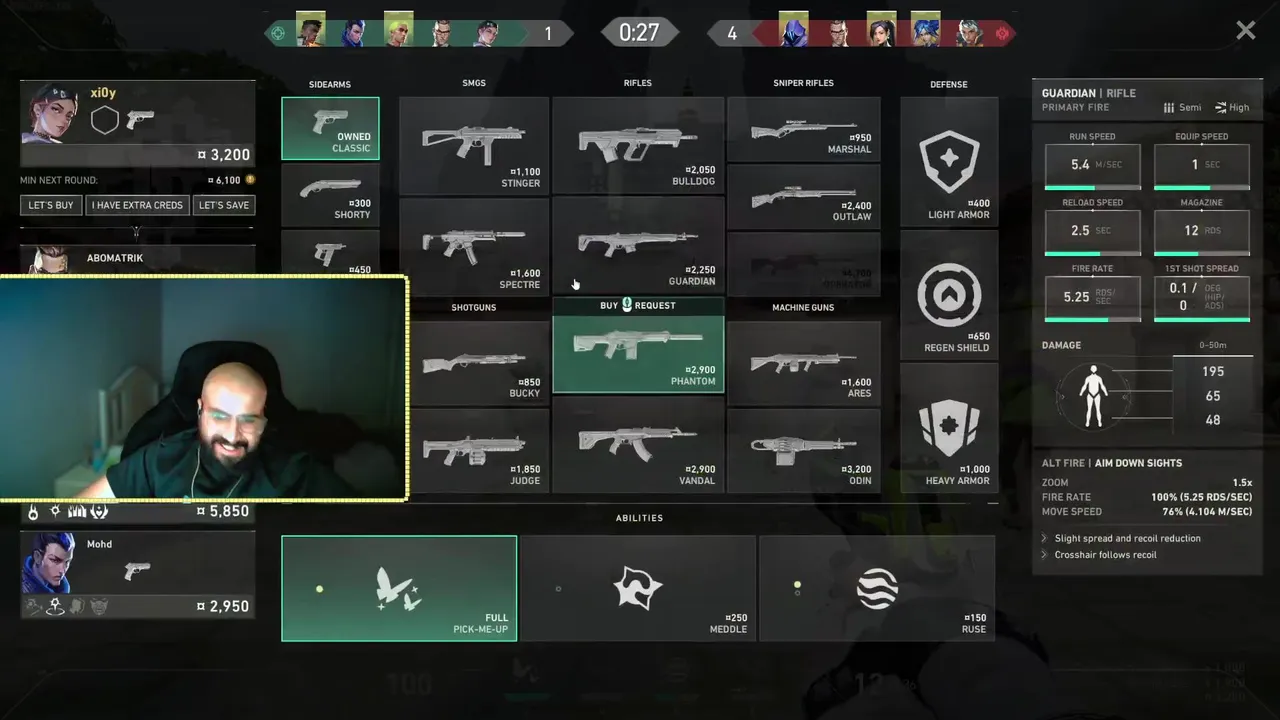Click xi0y player portrait
The image size is (1280, 720).
(x=50, y=113)
